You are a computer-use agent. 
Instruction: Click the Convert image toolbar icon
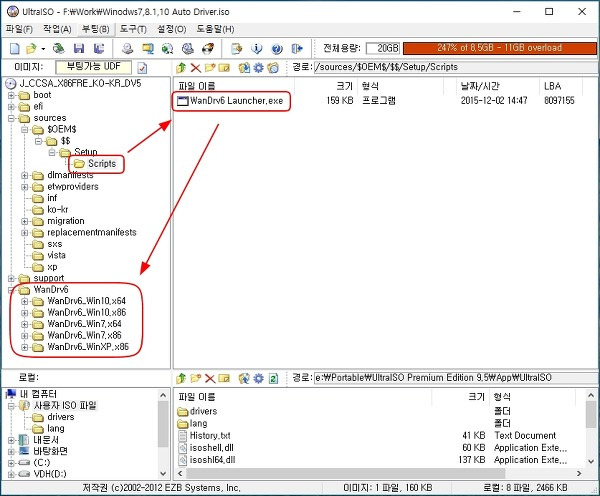168,49
